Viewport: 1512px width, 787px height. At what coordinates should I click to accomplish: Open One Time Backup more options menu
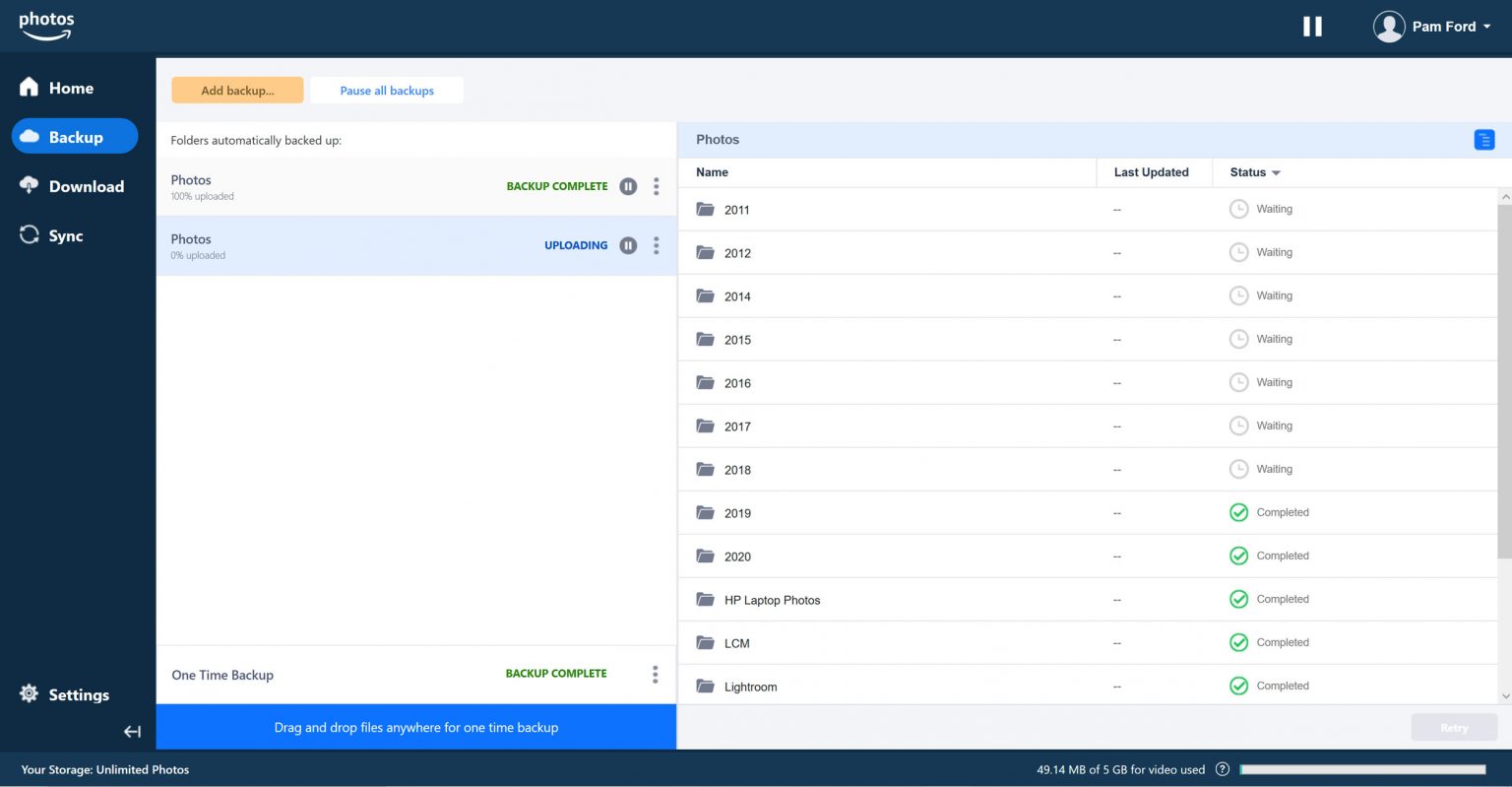[x=655, y=674]
